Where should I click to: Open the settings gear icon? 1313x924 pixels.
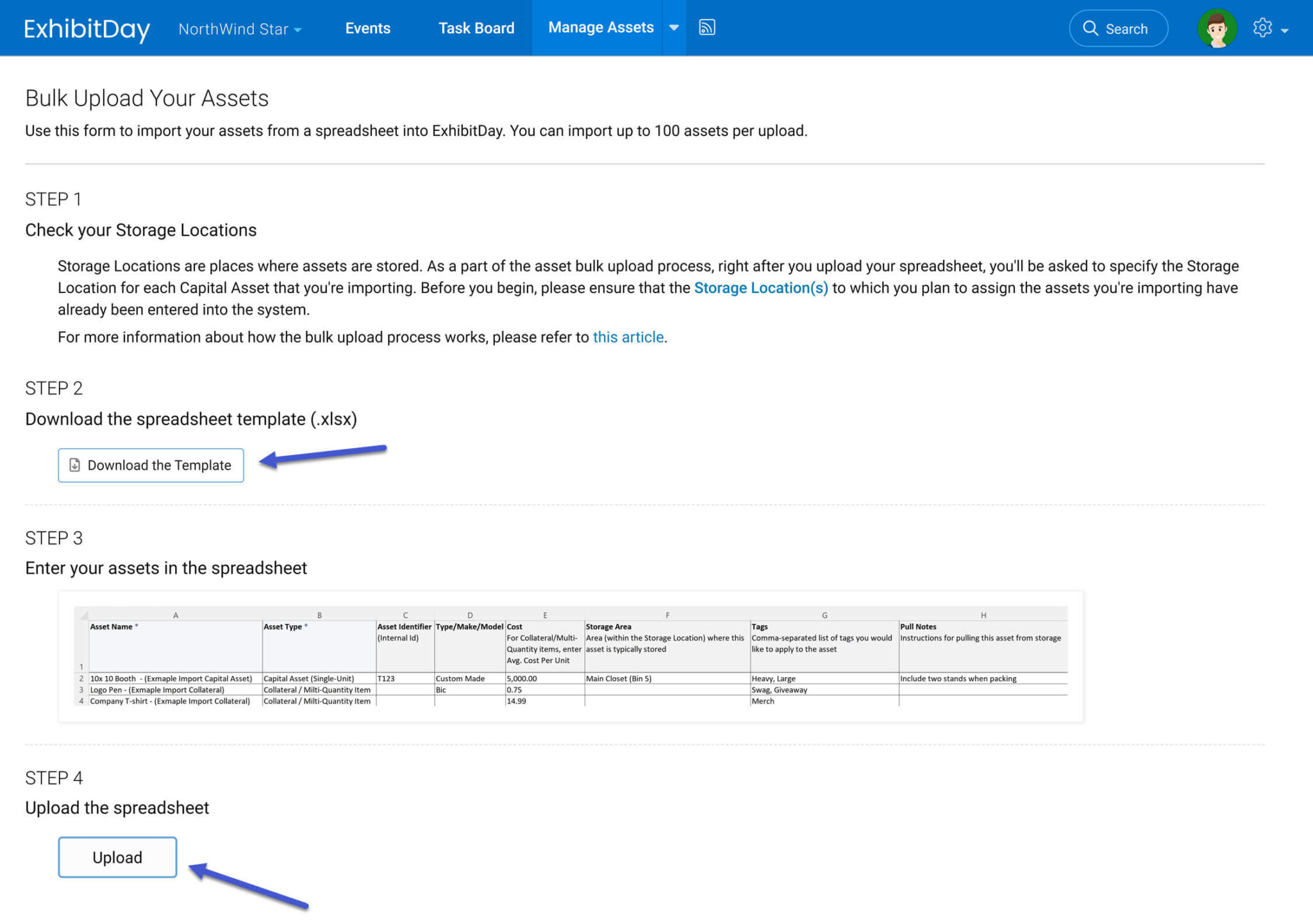[1262, 28]
